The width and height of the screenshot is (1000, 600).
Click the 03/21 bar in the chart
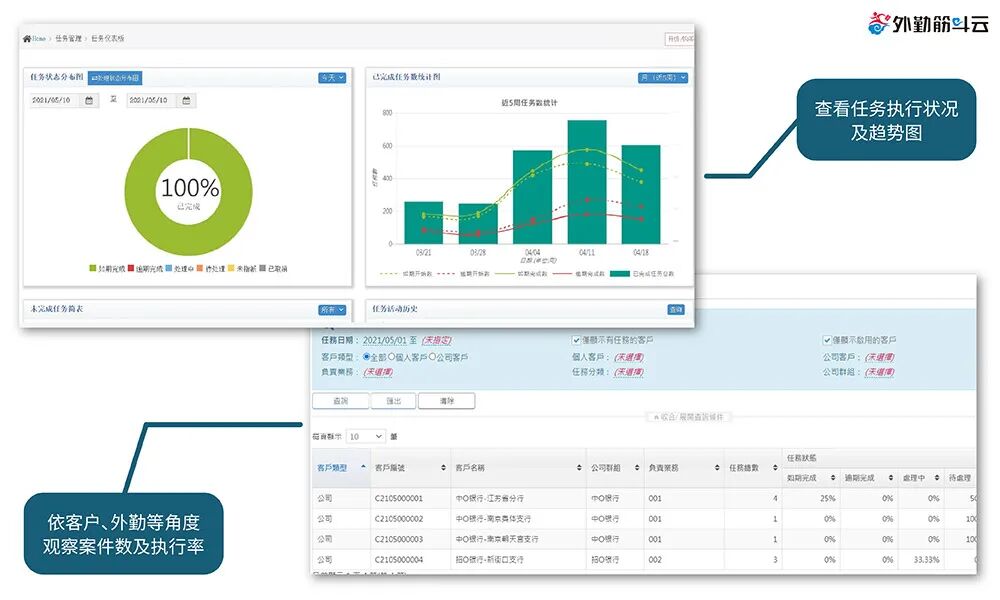(x=423, y=223)
